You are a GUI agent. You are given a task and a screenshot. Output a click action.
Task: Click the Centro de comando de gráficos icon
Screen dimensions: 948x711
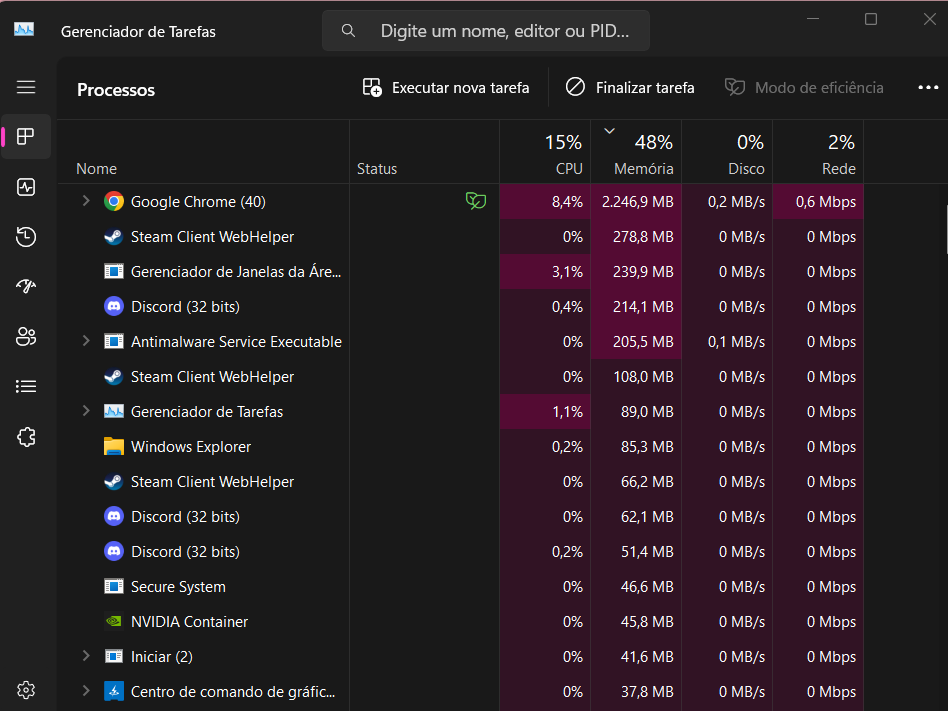point(114,690)
